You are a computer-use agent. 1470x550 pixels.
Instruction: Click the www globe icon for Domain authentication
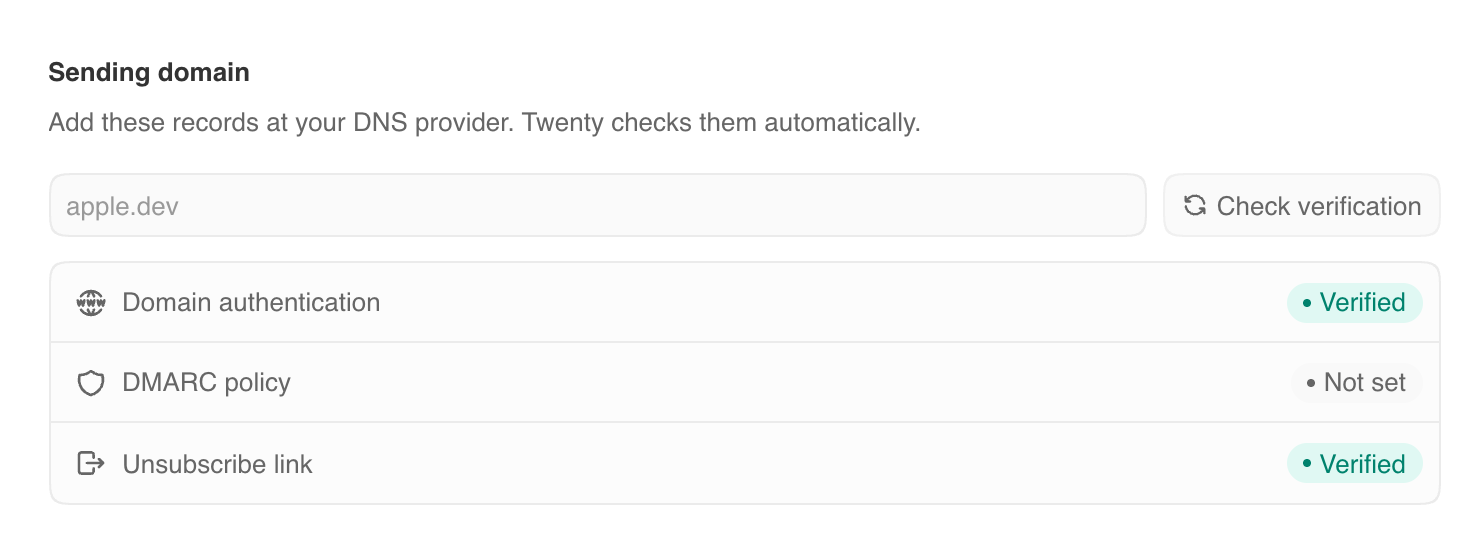91,302
